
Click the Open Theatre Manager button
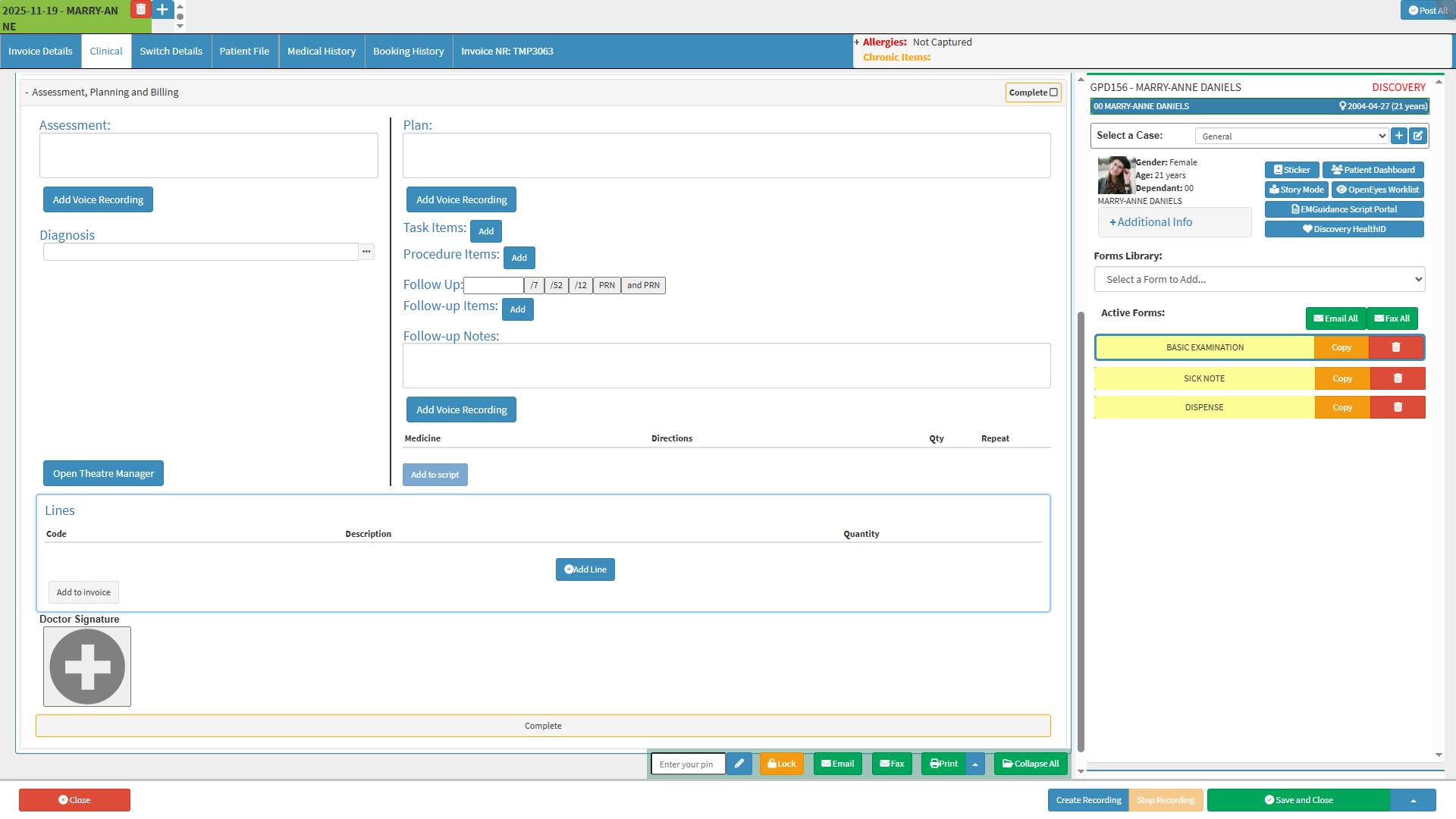coord(103,473)
